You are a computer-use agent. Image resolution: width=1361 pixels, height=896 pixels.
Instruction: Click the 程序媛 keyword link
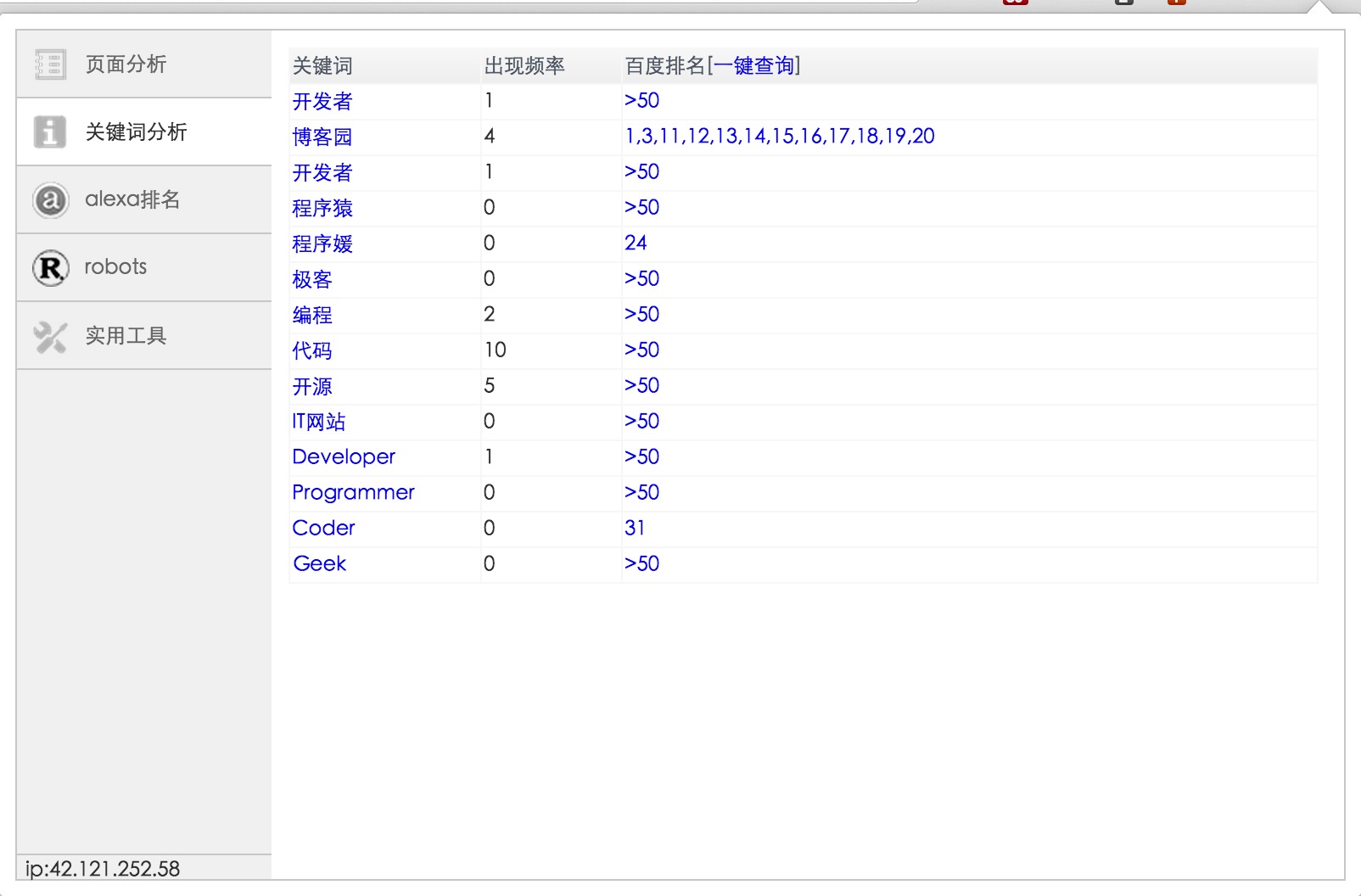coord(322,244)
